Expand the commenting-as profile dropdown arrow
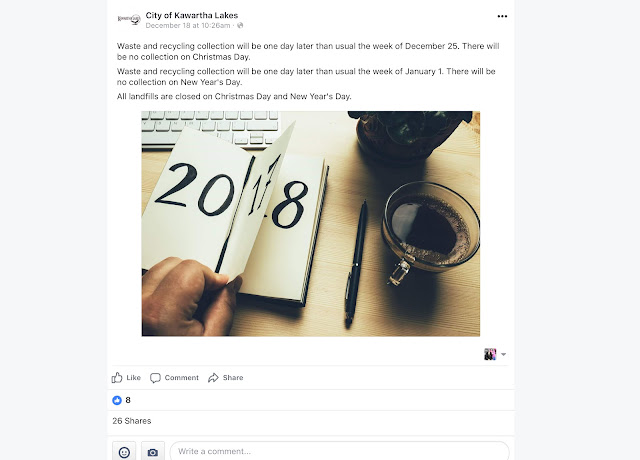Image resolution: width=640 pixels, height=460 pixels. pos(504,354)
